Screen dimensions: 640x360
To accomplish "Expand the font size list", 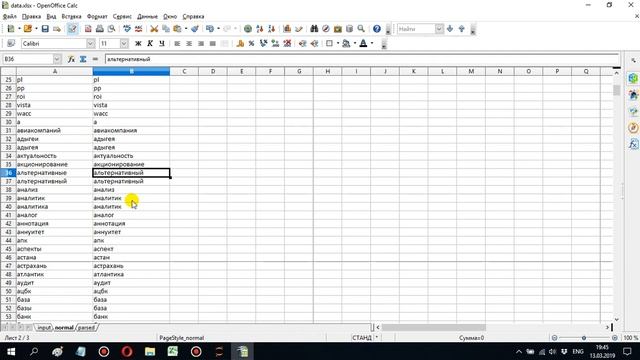I will pyautogui.click(x=124, y=44).
